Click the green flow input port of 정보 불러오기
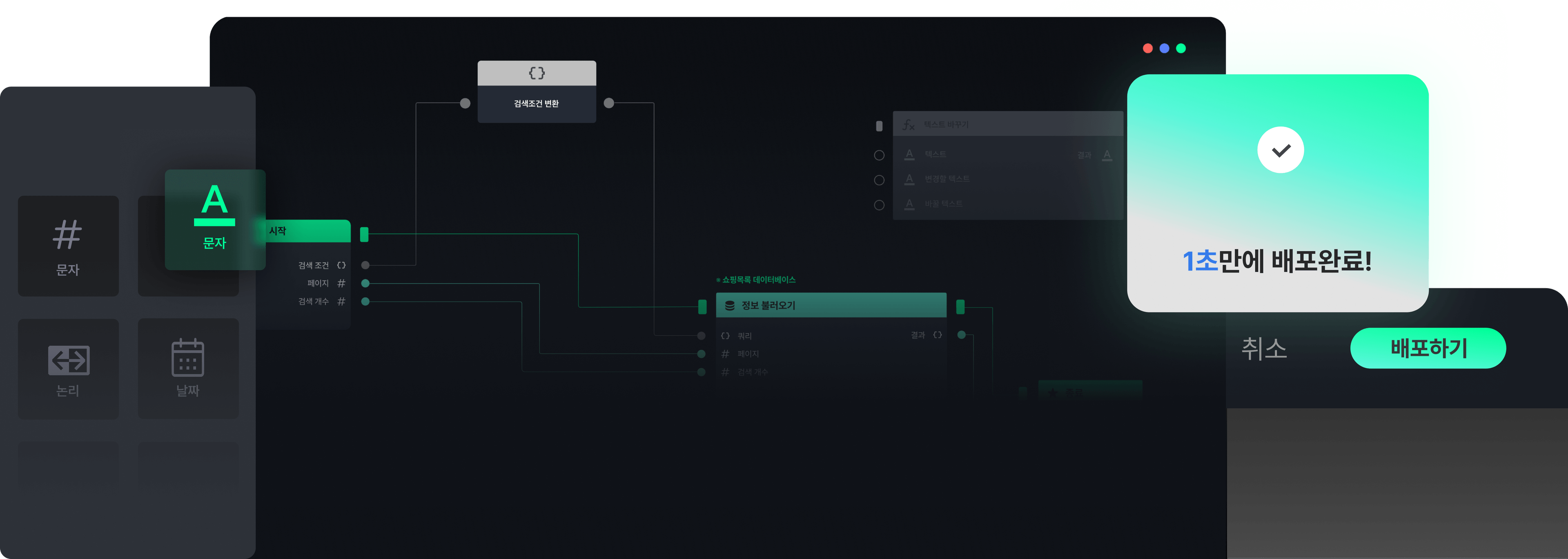 [702, 306]
